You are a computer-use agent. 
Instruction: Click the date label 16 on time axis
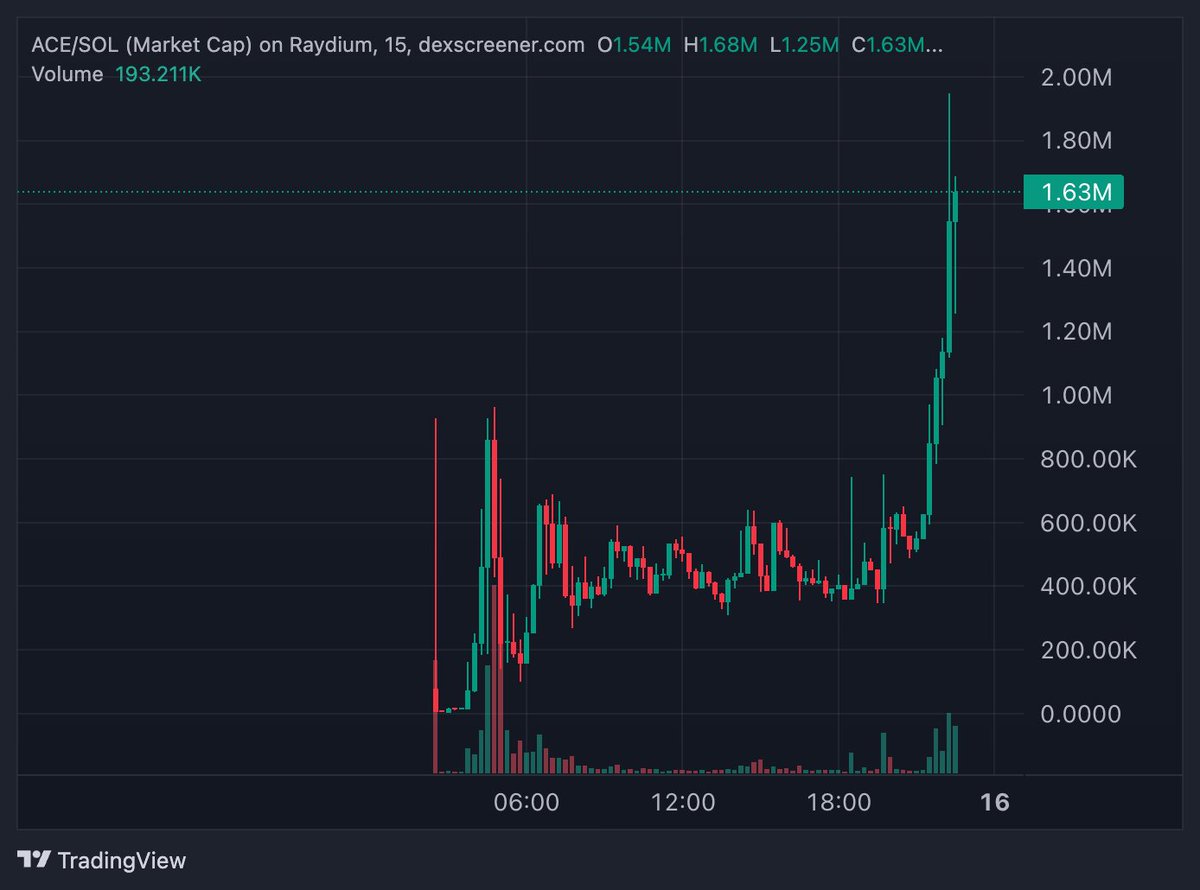[995, 802]
